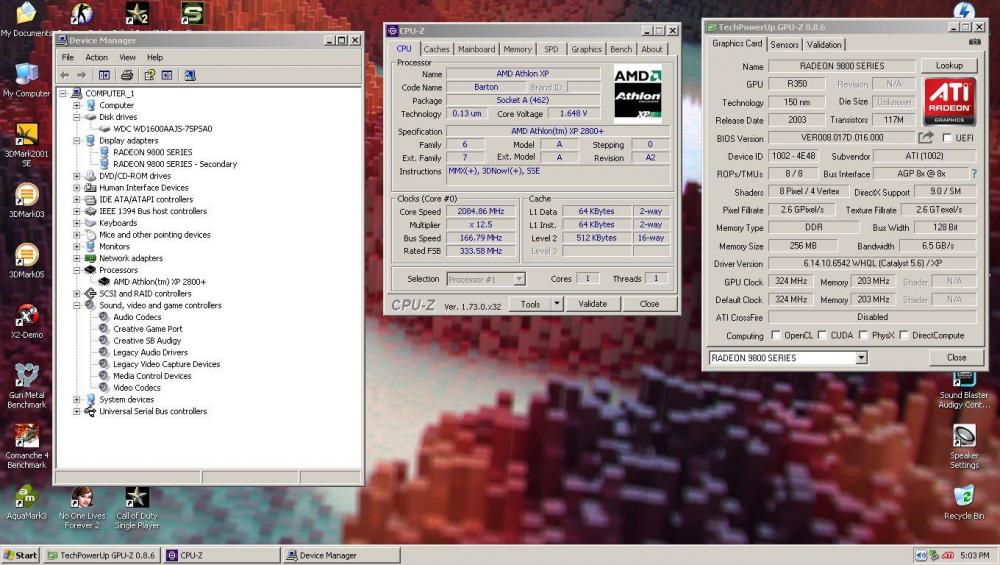Screen dimensions: 1000x565
Task: Switch to the Mainboard tab in CPU-Z
Action: click(476, 49)
